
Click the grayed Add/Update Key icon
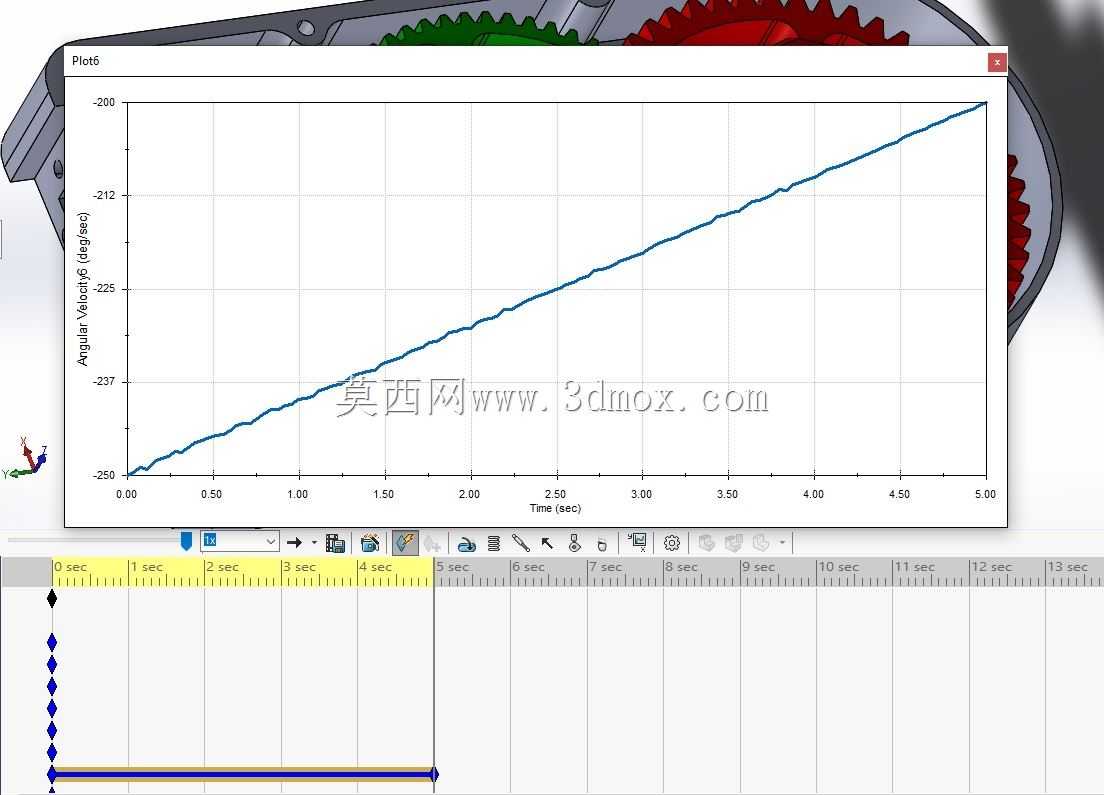click(x=432, y=543)
